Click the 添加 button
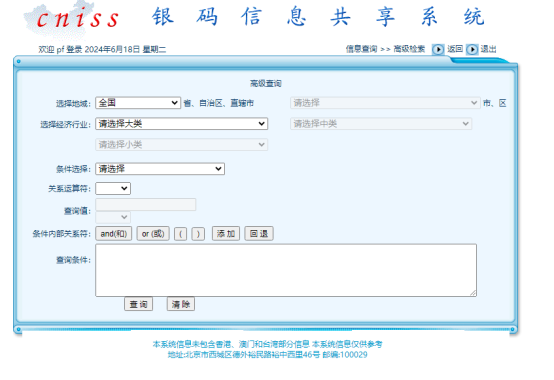The image size is (554, 380). point(226,233)
